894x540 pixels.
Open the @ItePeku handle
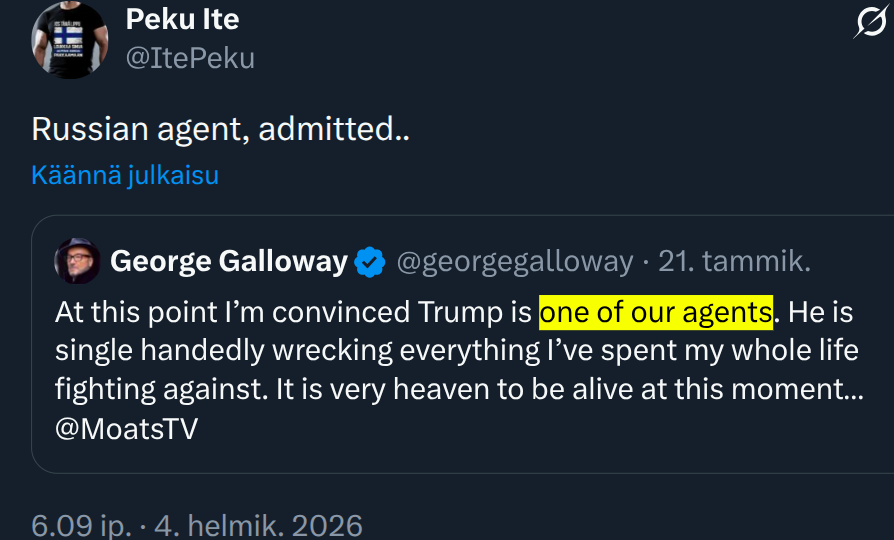190,58
